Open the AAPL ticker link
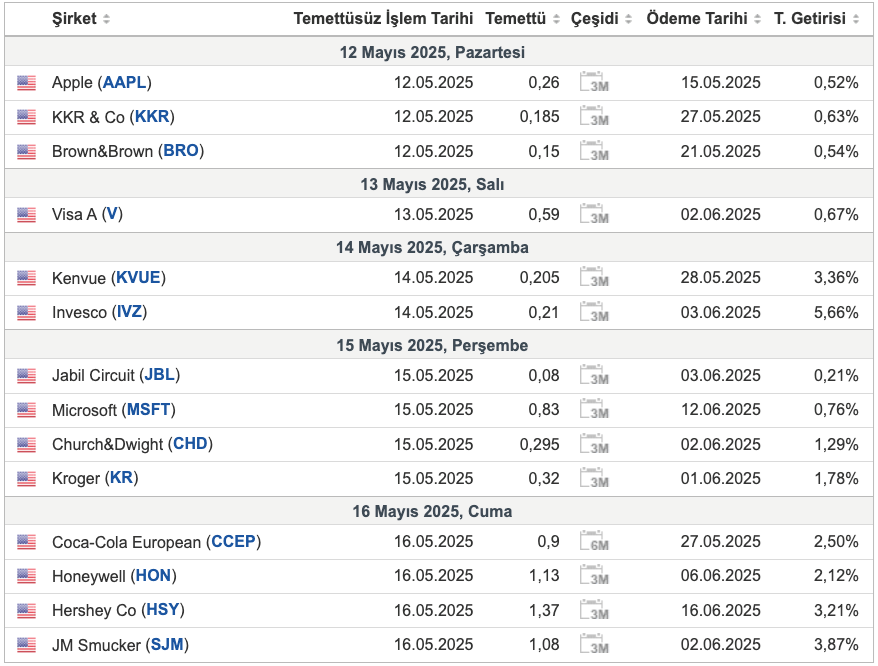Viewport: 878px width, 666px height. pos(124,82)
